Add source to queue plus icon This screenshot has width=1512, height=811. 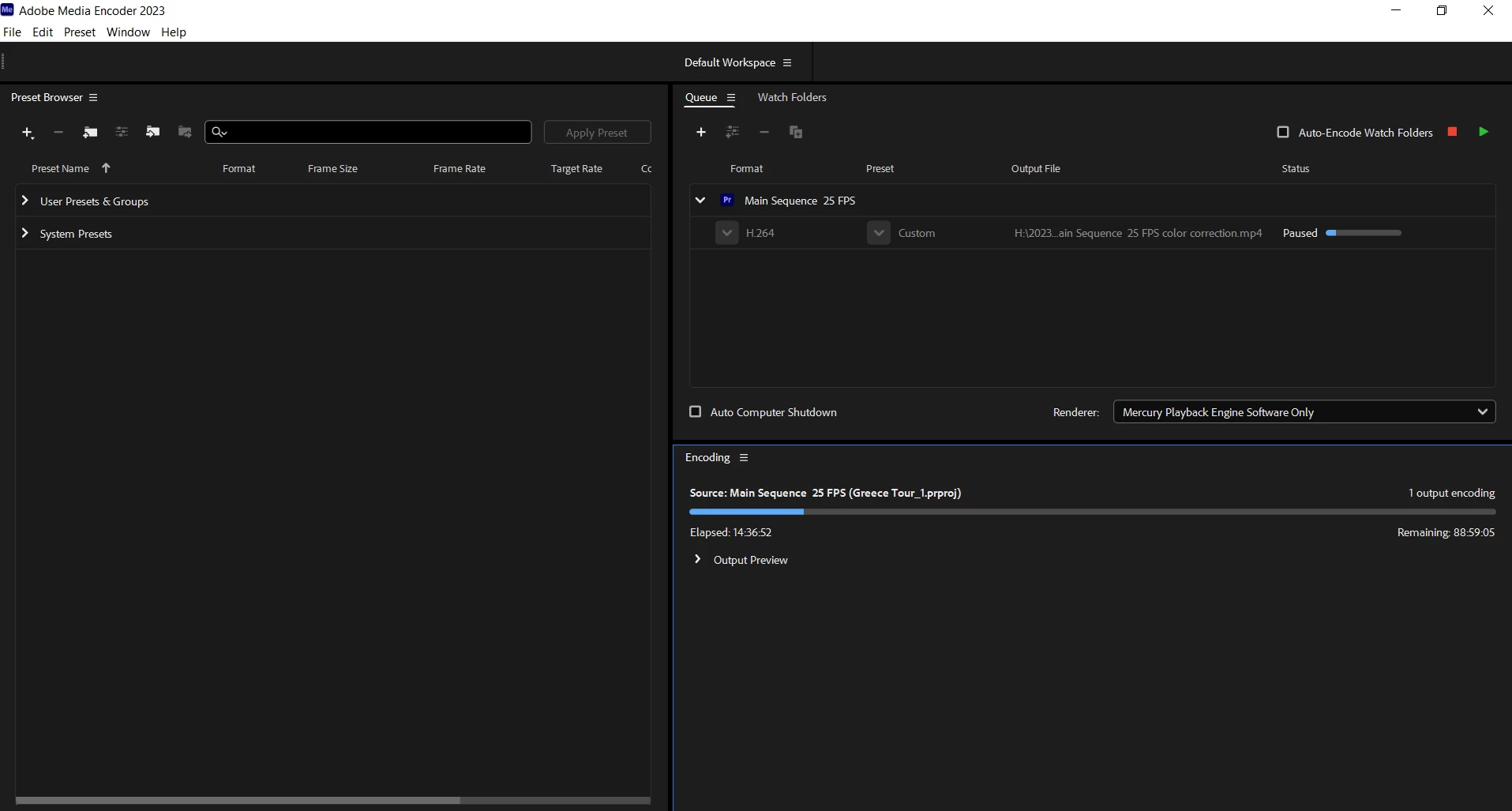(x=701, y=132)
